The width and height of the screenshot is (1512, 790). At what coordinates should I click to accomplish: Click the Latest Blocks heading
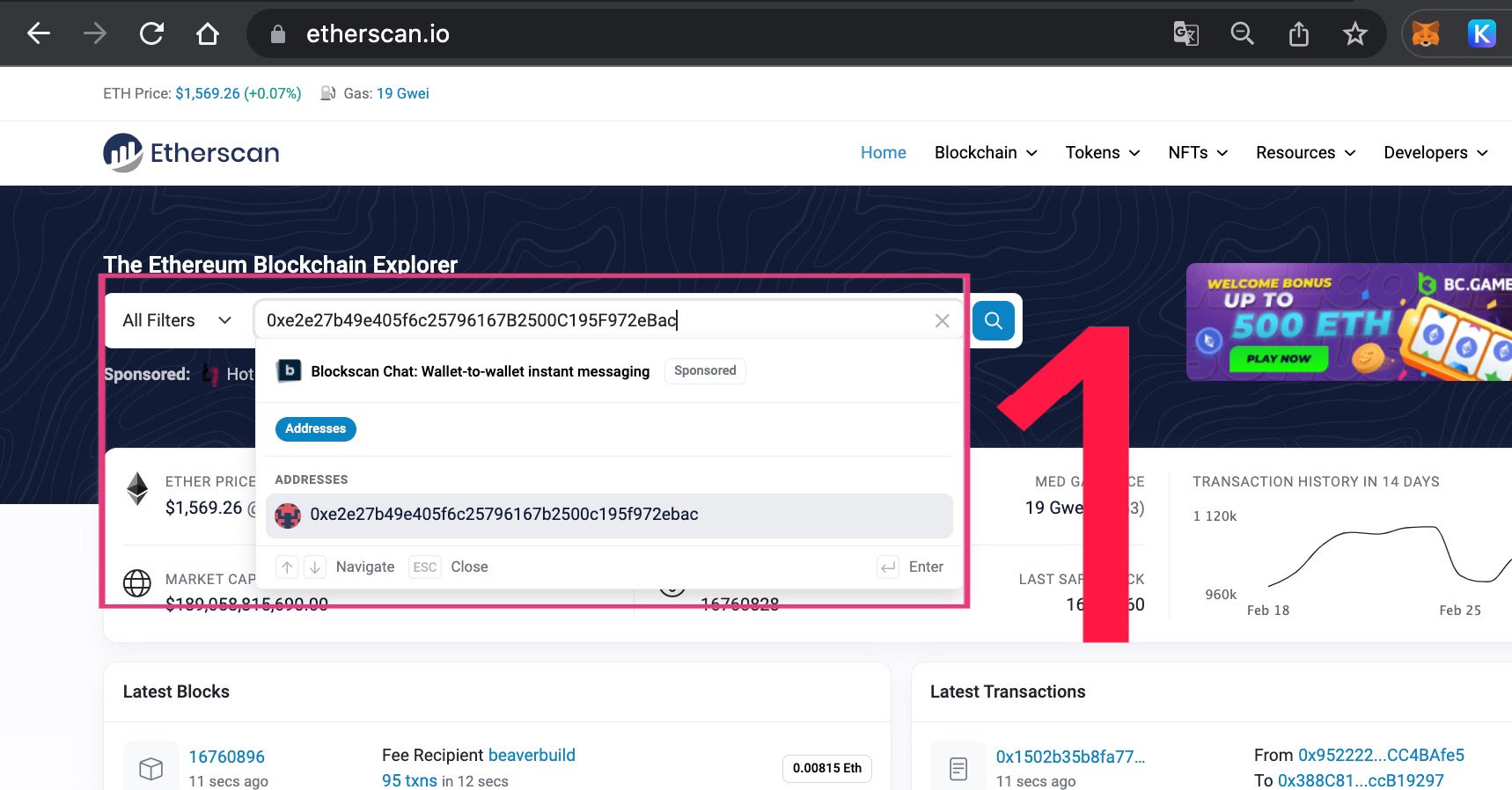(x=176, y=692)
